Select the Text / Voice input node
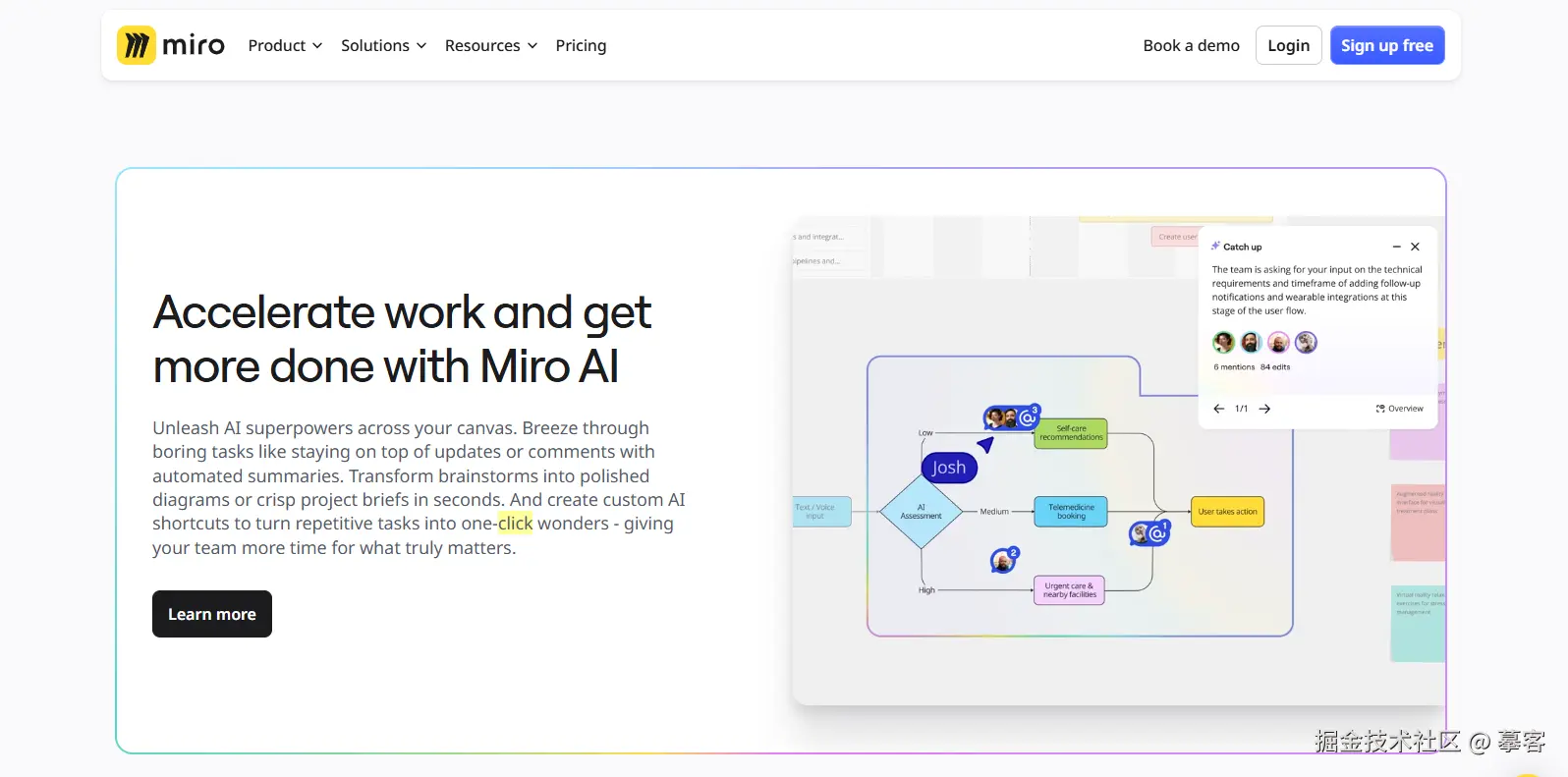 click(x=821, y=512)
